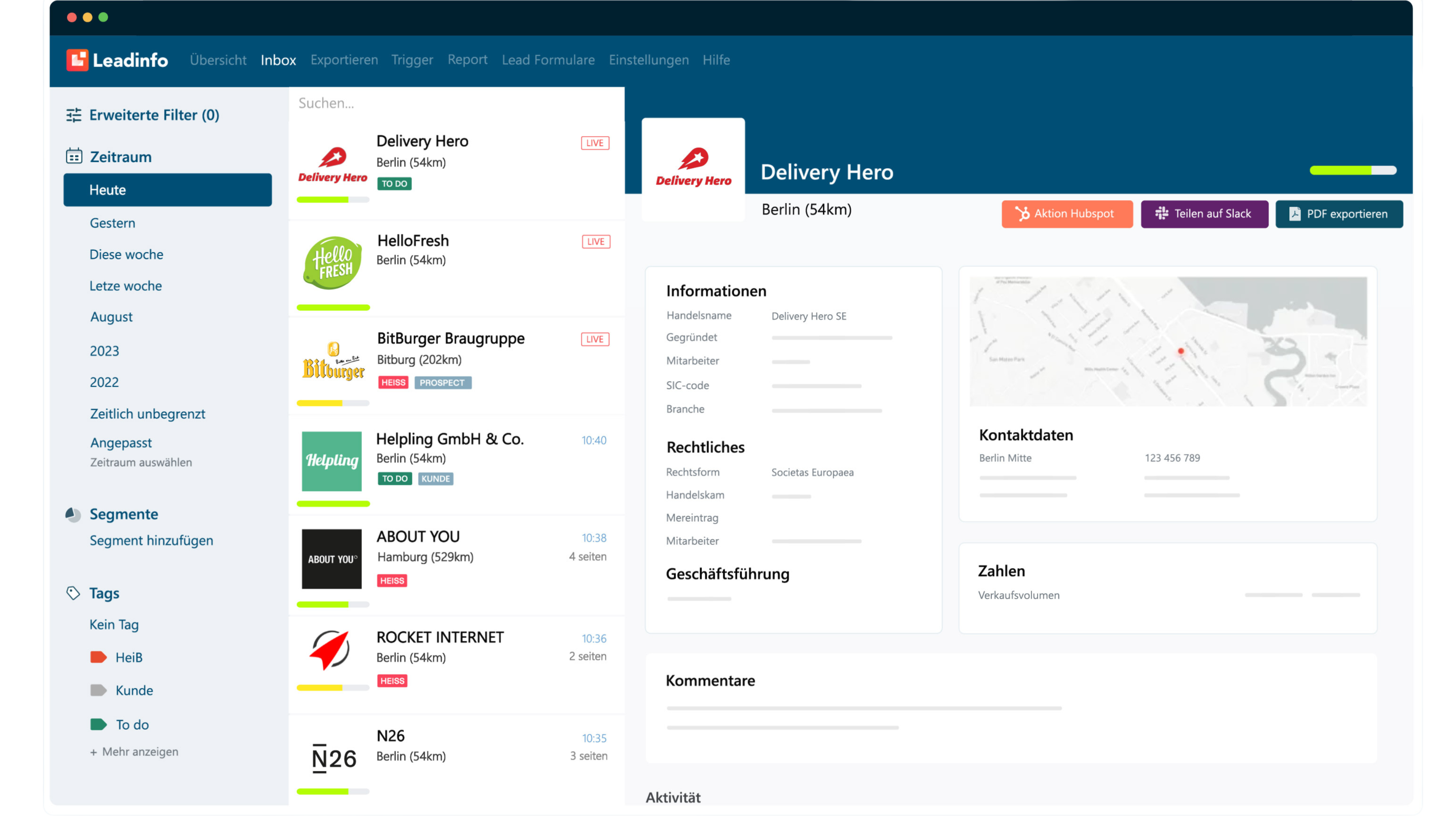Screen dimensions: 1456x819
Task: Click the Leadinfo logo icon
Action: click(77, 60)
